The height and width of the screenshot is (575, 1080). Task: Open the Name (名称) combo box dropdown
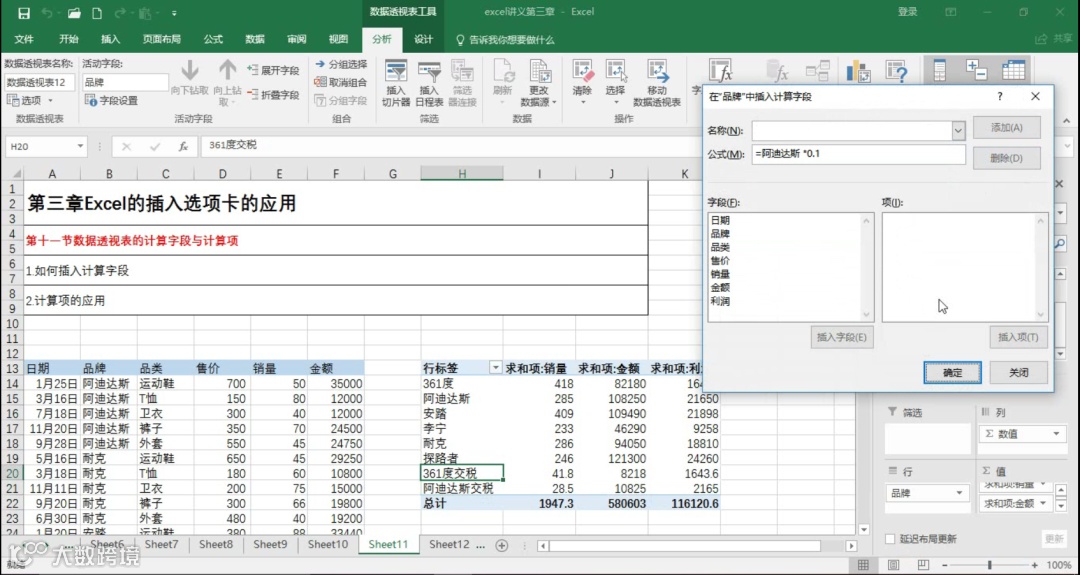958,130
